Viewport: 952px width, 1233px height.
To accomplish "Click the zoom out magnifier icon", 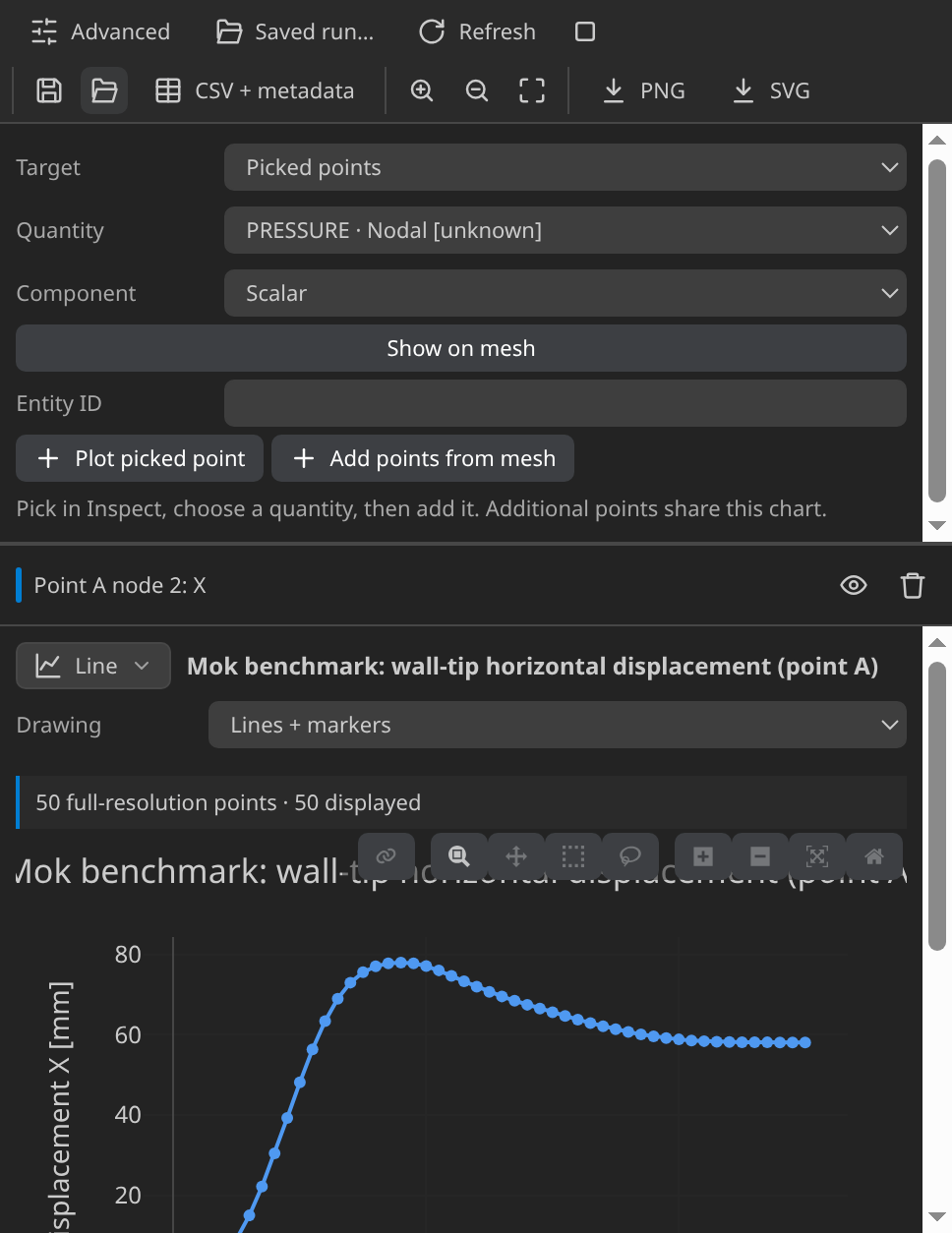I will [477, 90].
